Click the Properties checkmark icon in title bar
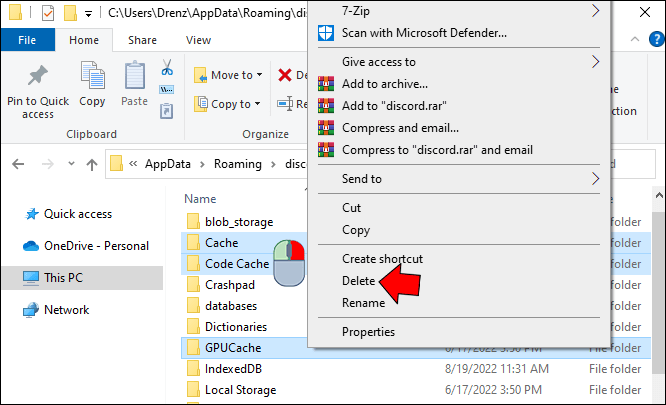The image size is (666, 405). tap(48, 13)
